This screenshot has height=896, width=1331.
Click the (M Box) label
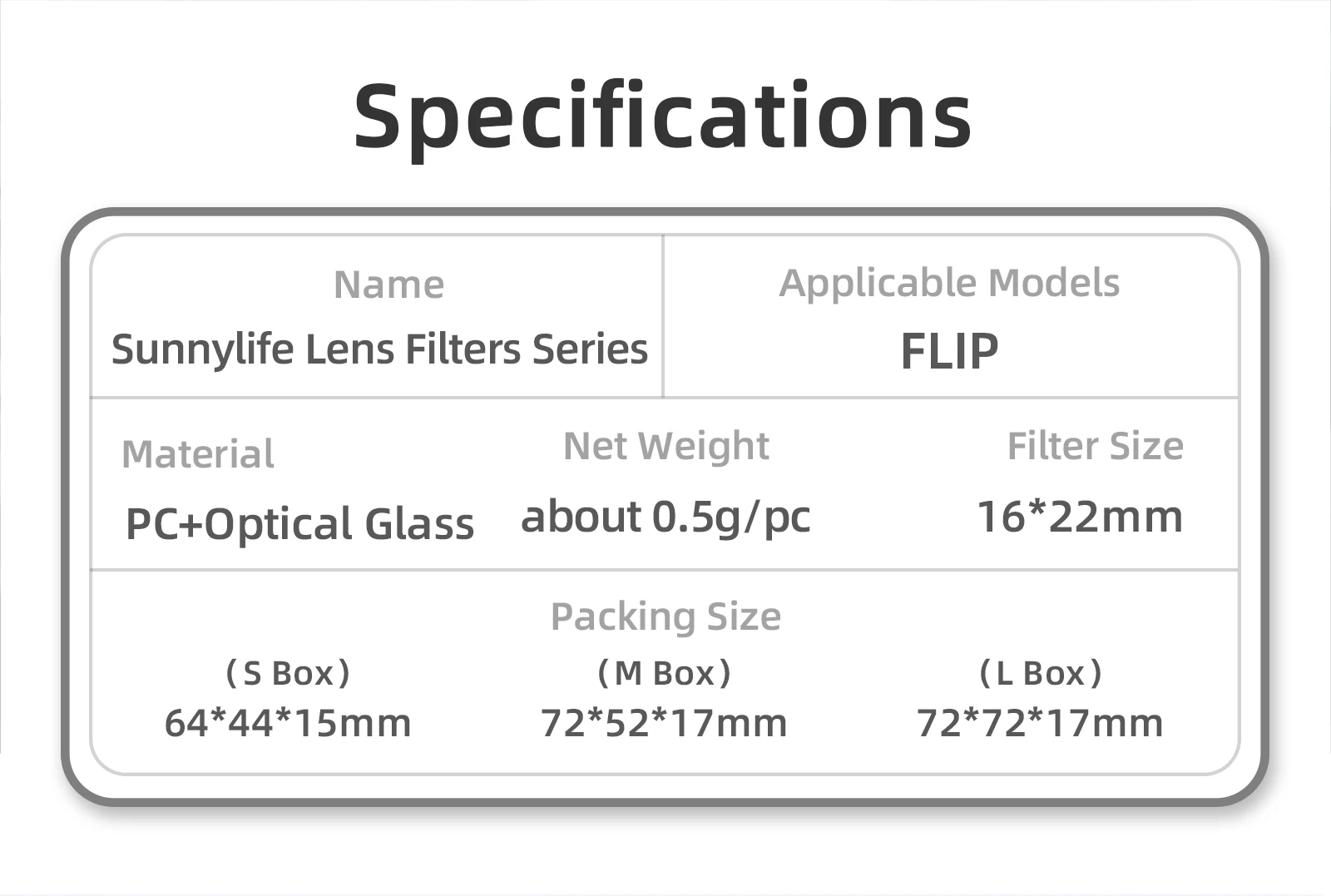pos(664,673)
